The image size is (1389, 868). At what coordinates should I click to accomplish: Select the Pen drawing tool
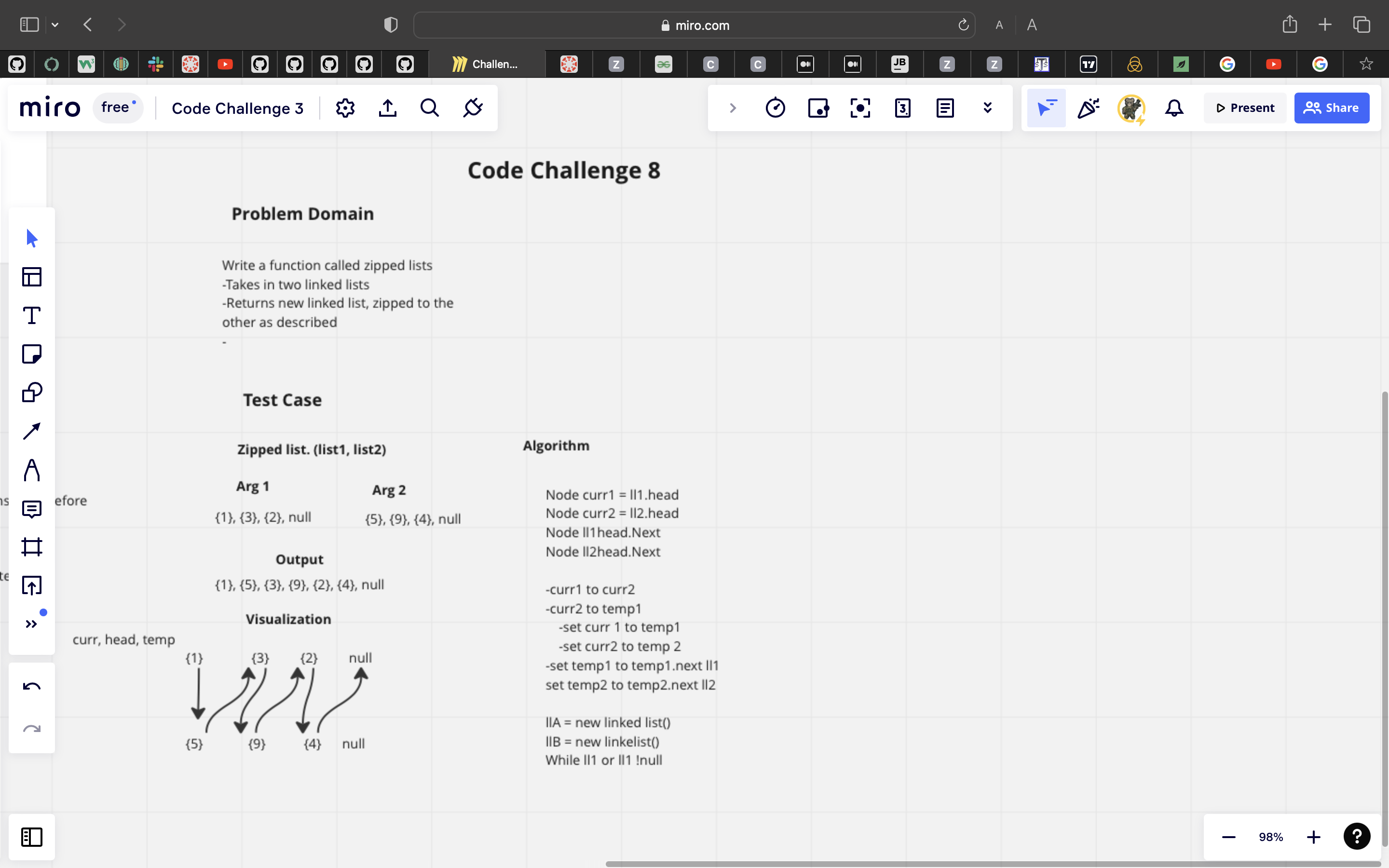31,470
